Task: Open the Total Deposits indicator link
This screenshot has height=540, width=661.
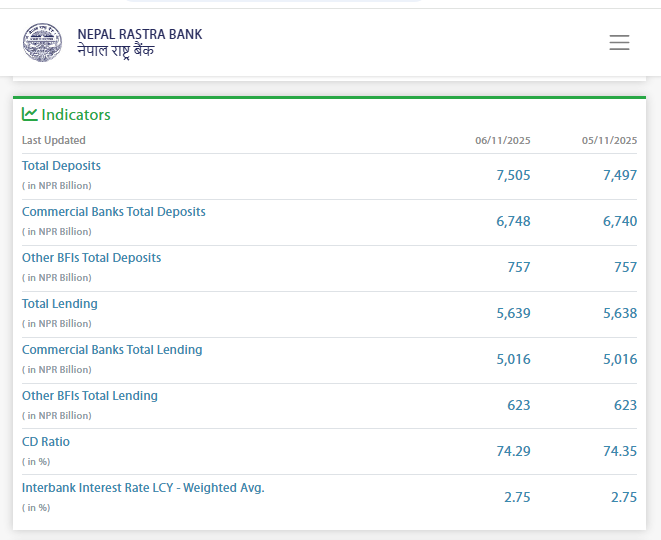Action: click(61, 166)
